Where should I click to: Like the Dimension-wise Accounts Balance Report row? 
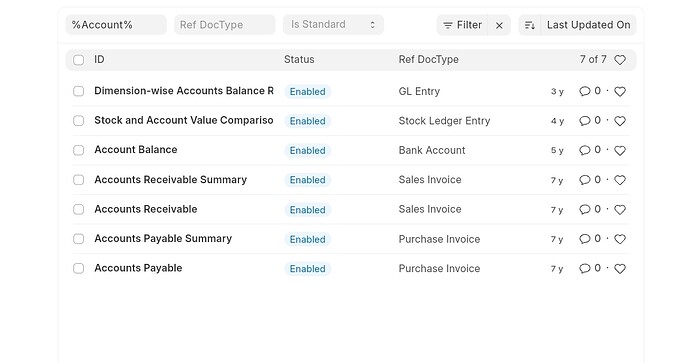tap(620, 92)
